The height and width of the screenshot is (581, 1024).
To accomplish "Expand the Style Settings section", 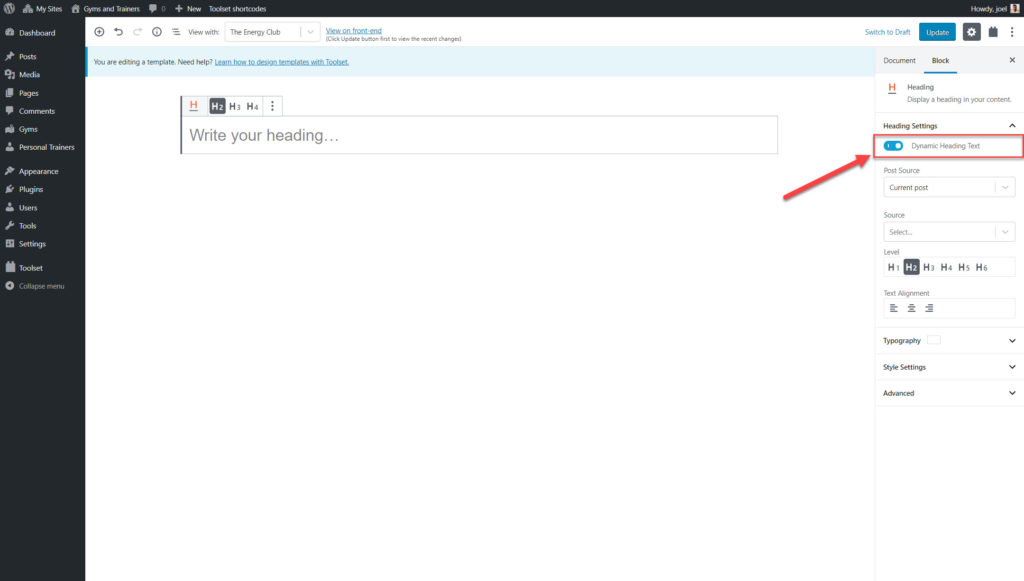I will click(x=949, y=367).
